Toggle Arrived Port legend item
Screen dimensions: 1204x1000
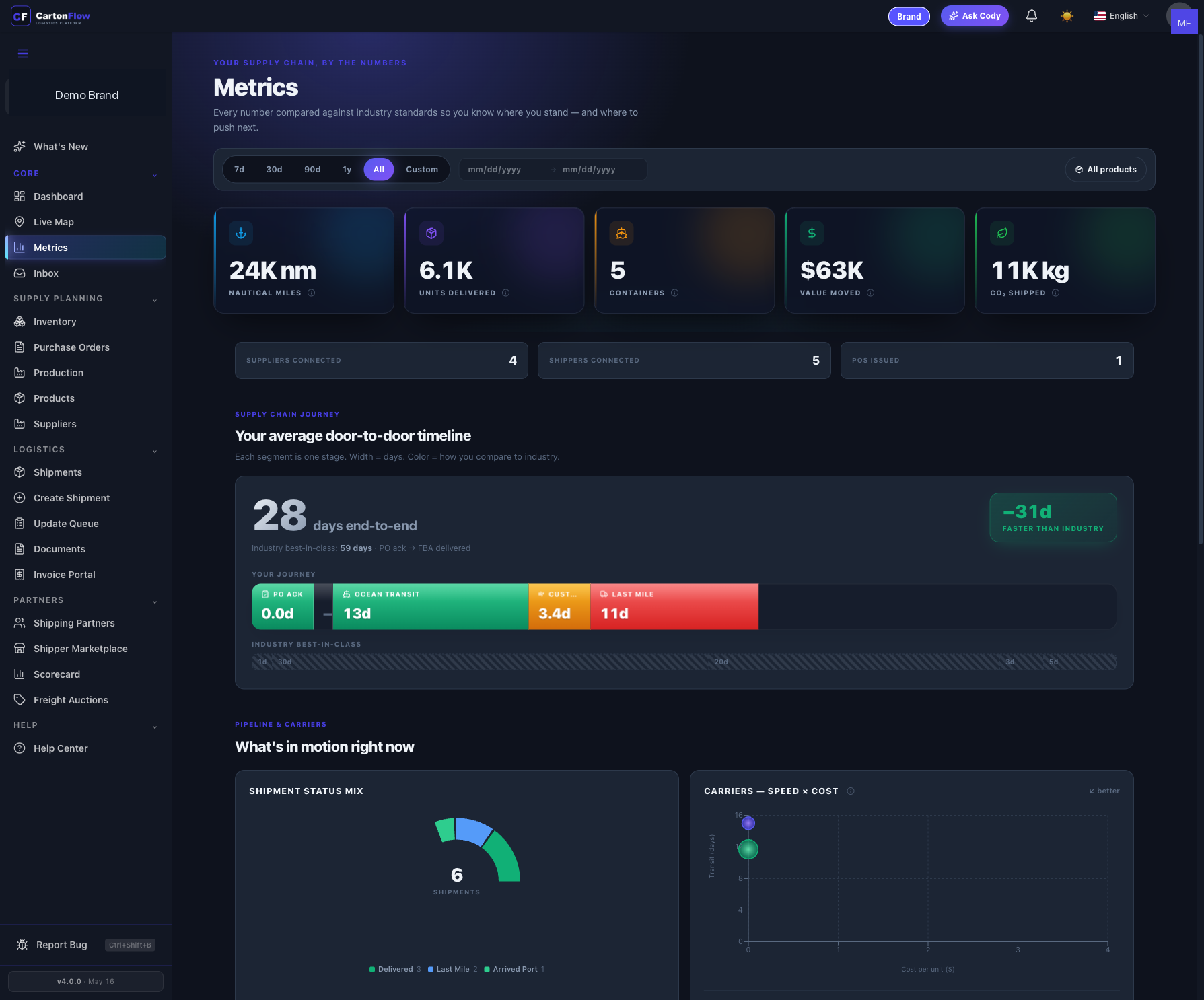click(514, 969)
